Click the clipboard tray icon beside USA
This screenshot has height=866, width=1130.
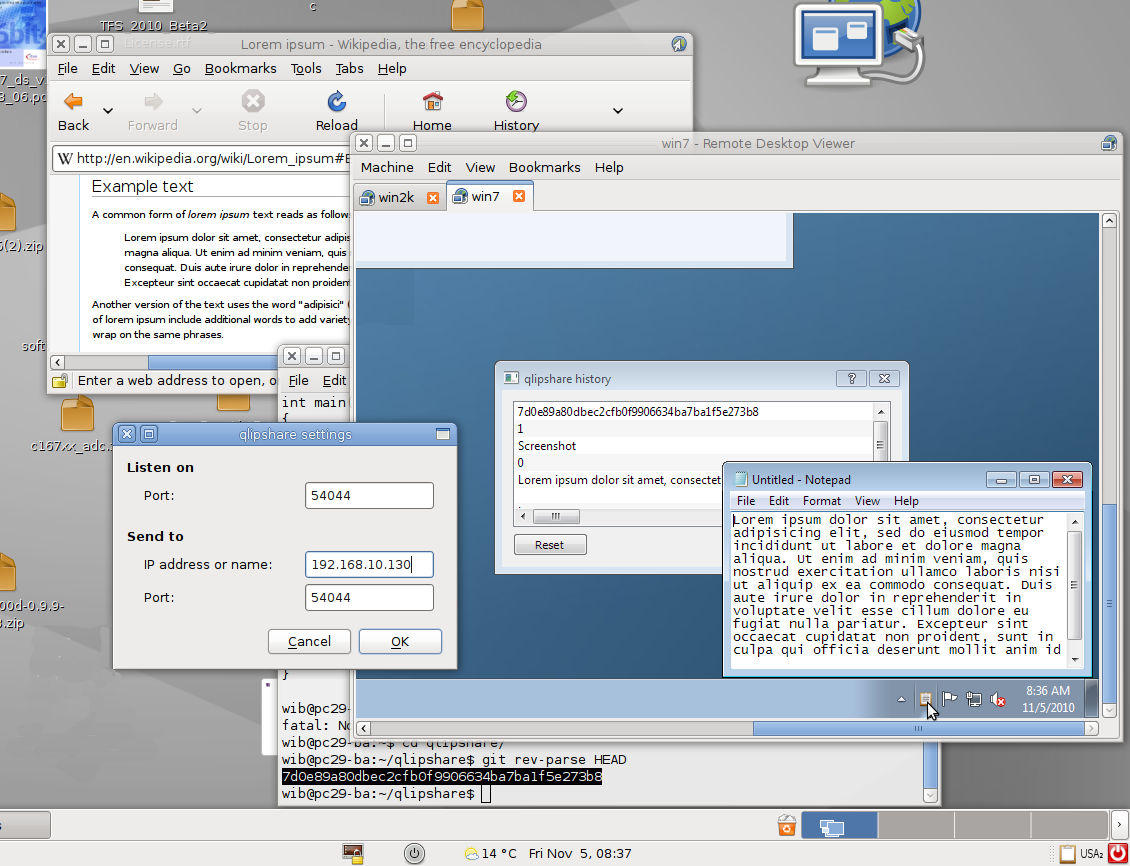tap(1067, 854)
